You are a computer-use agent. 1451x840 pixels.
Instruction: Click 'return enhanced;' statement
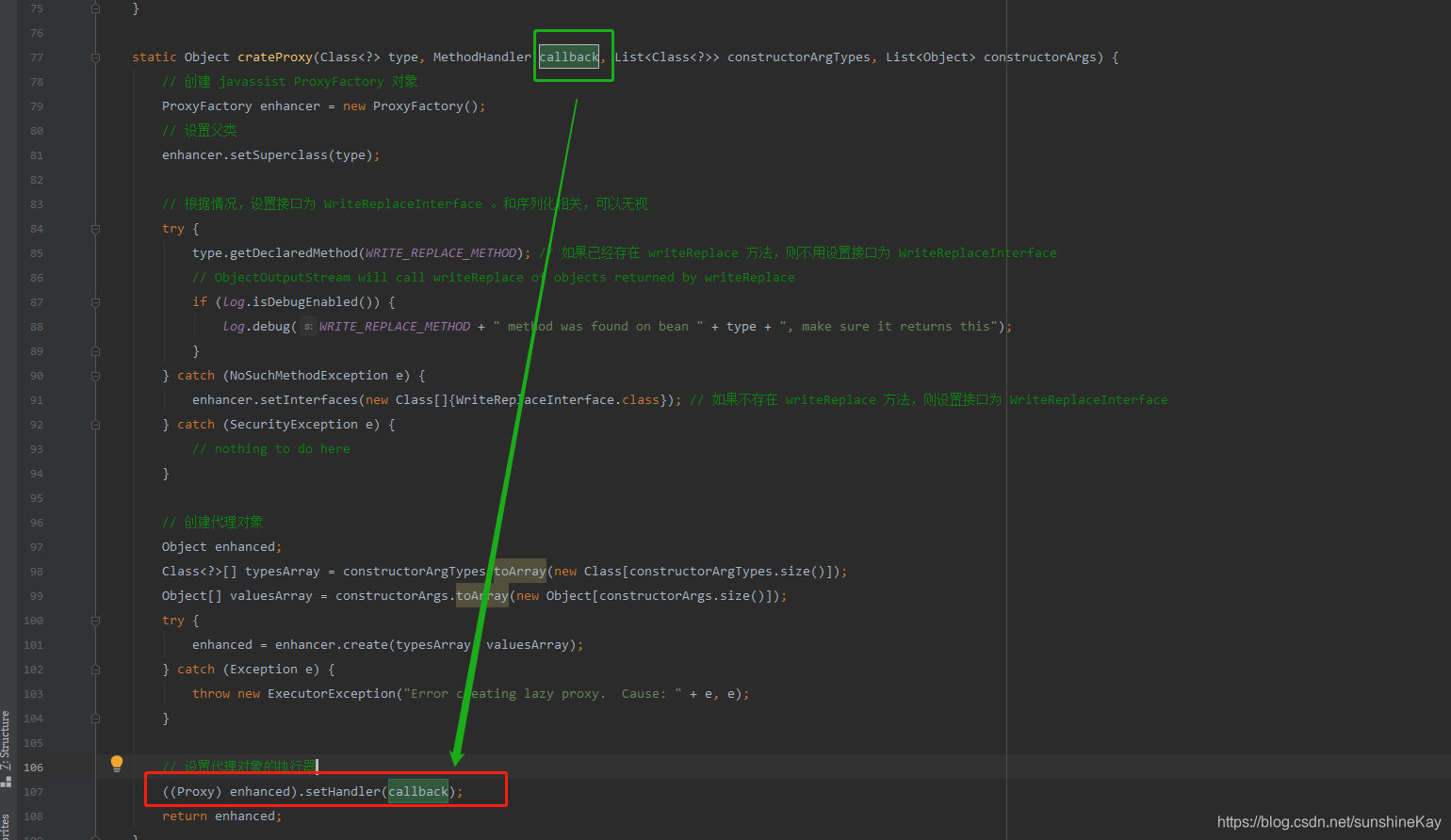point(222,816)
